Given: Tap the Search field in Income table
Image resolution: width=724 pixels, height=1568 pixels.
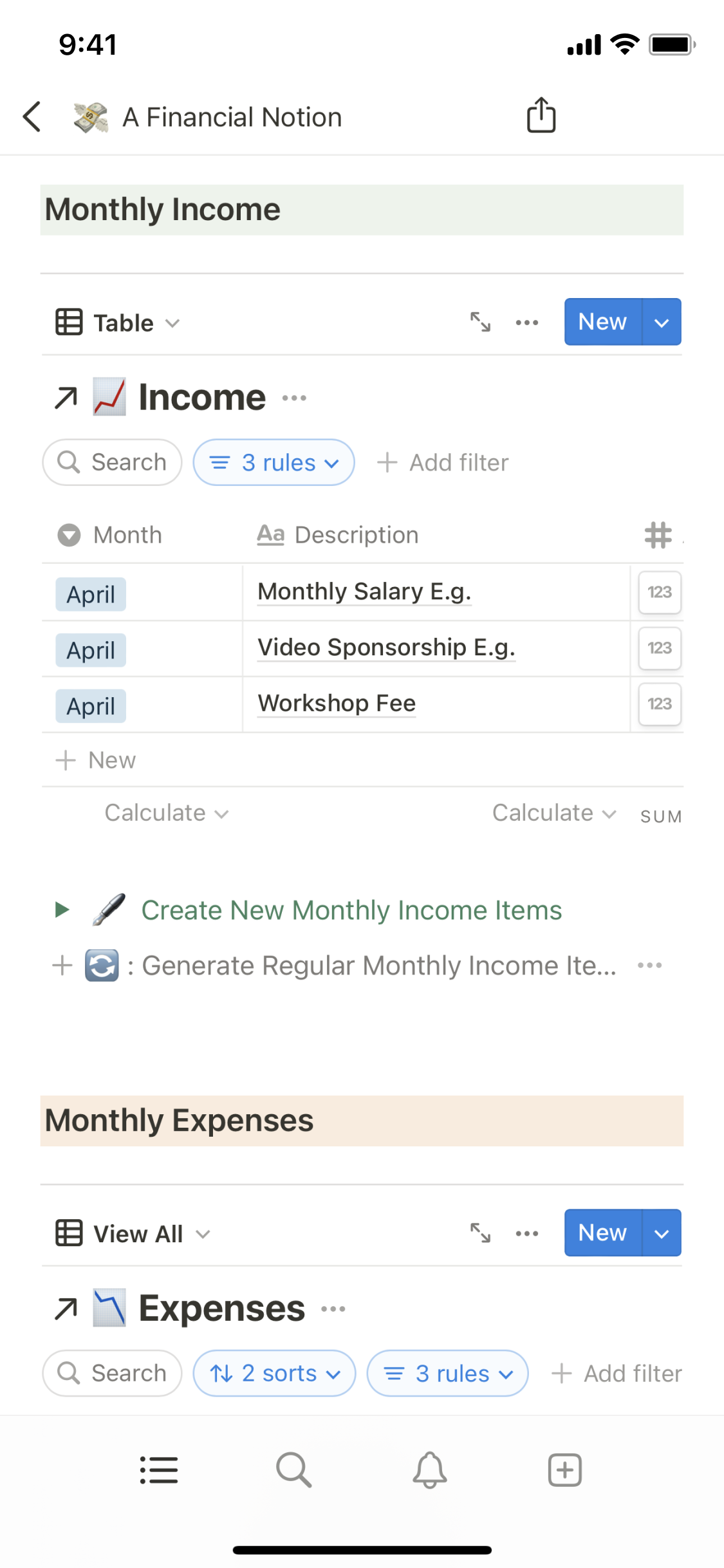Looking at the screenshot, I should coord(113,462).
